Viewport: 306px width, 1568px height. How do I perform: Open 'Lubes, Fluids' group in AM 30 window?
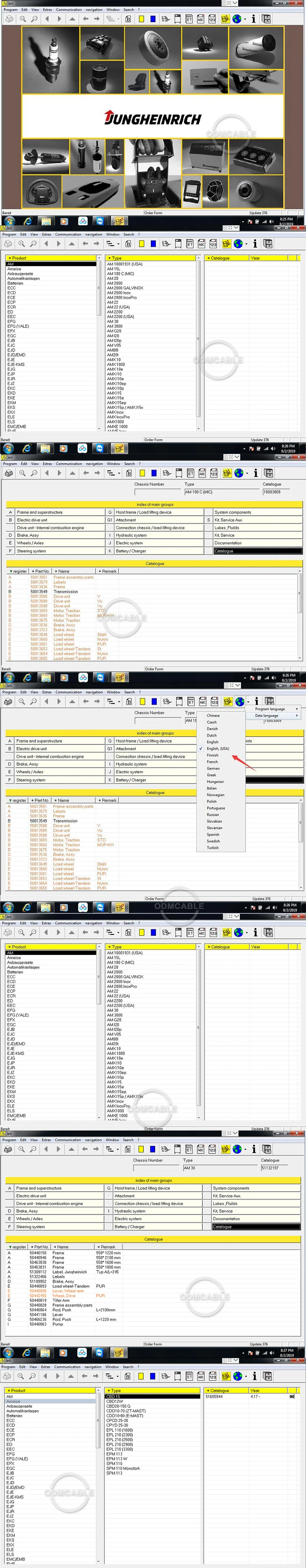point(256,1204)
